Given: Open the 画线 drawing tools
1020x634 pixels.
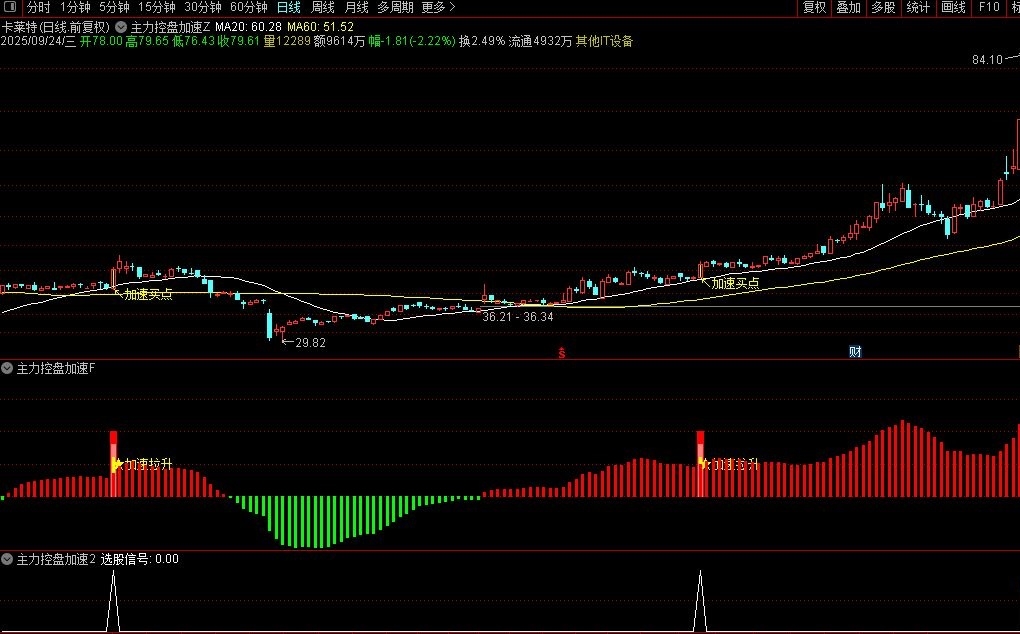Looking at the screenshot, I should coord(953,7).
